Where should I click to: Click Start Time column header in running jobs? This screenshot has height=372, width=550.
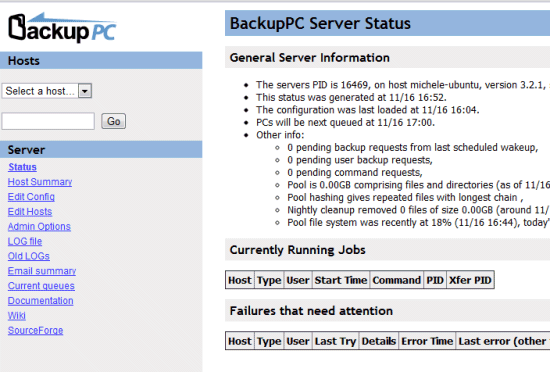[x=341, y=280]
